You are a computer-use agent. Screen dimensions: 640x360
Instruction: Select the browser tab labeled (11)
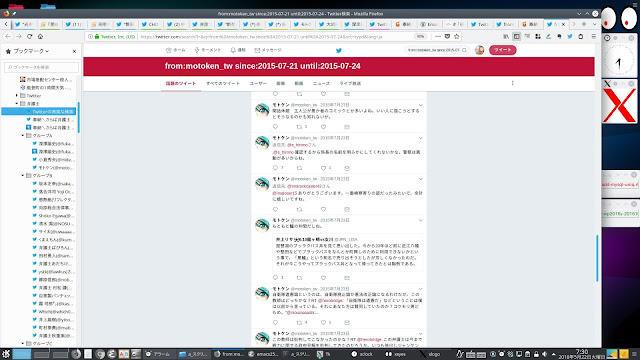click(74, 24)
